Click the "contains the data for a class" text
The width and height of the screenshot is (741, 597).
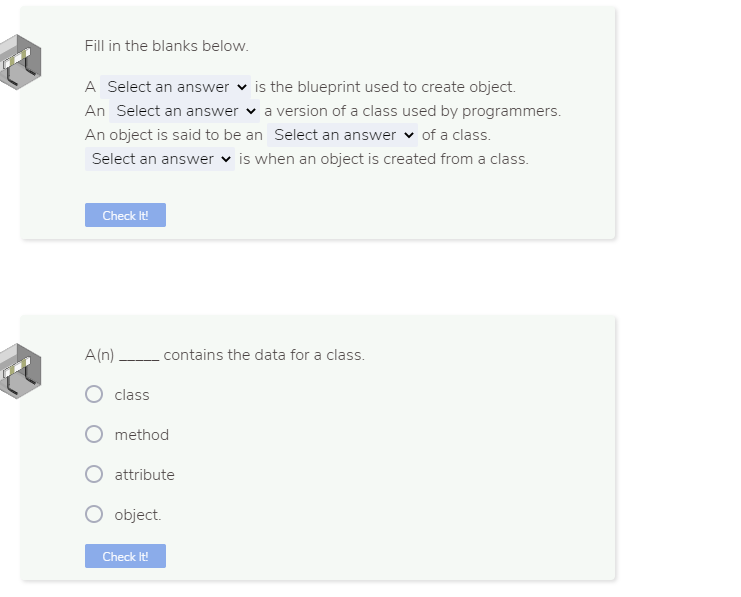pyautogui.click(x=264, y=355)
